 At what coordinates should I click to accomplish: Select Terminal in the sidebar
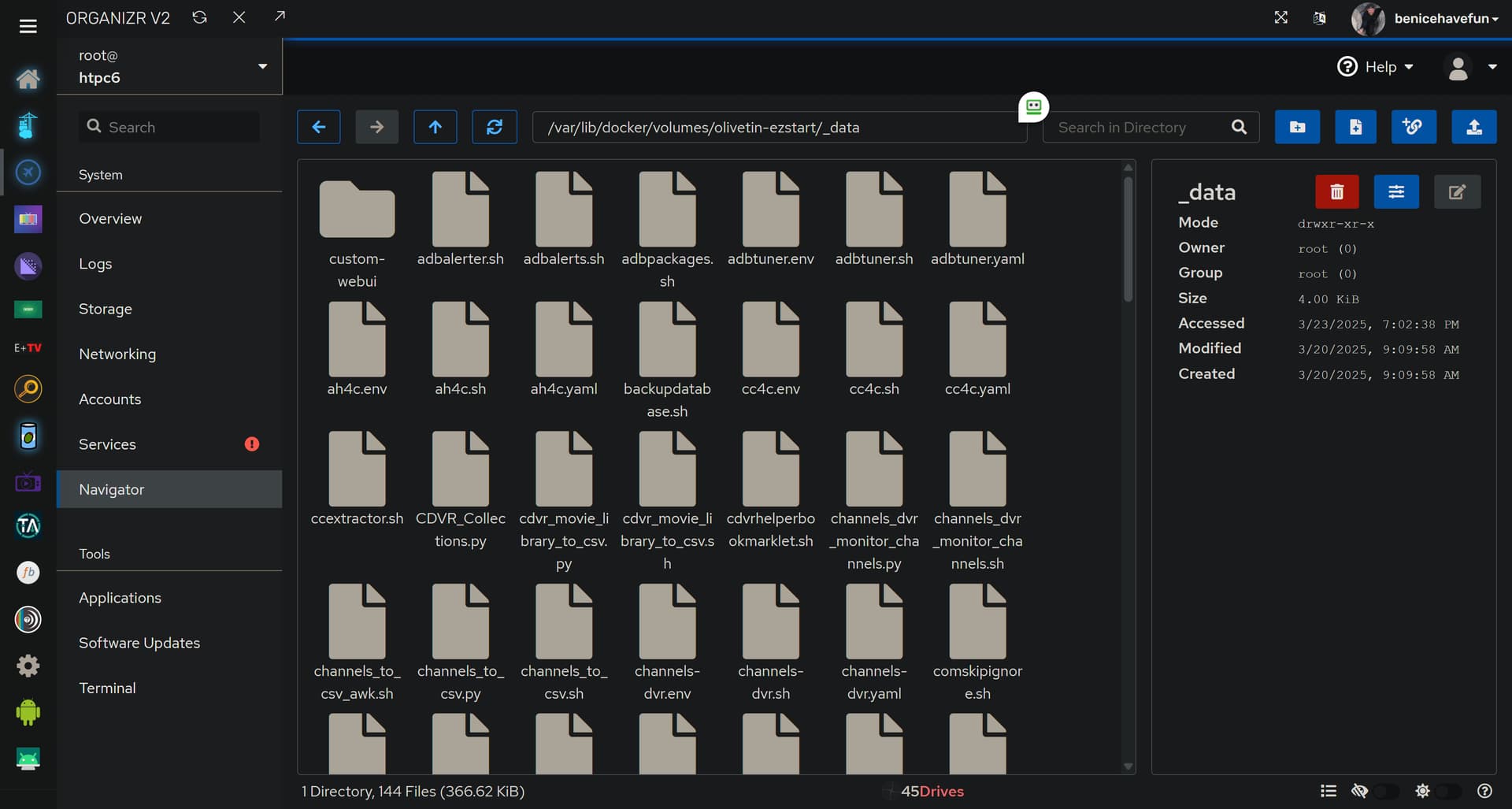pyautogui.click(x=107, y=688)
